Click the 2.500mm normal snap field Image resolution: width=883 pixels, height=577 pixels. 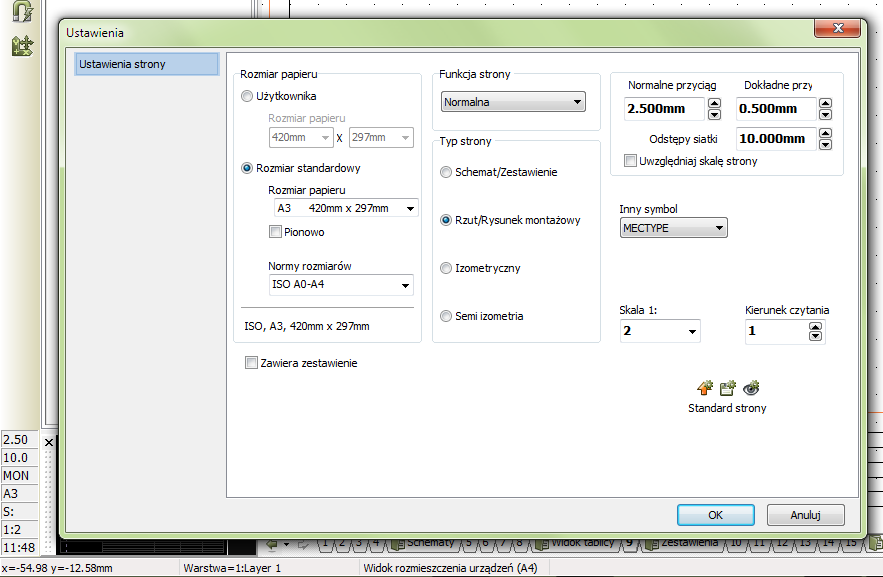pos(665,109)
